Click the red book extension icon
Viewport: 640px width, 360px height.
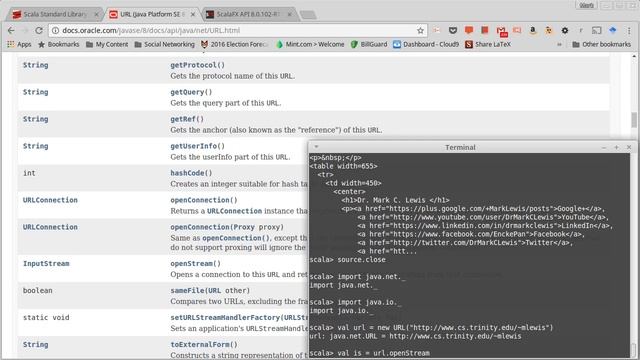click(x=484, y=30)
